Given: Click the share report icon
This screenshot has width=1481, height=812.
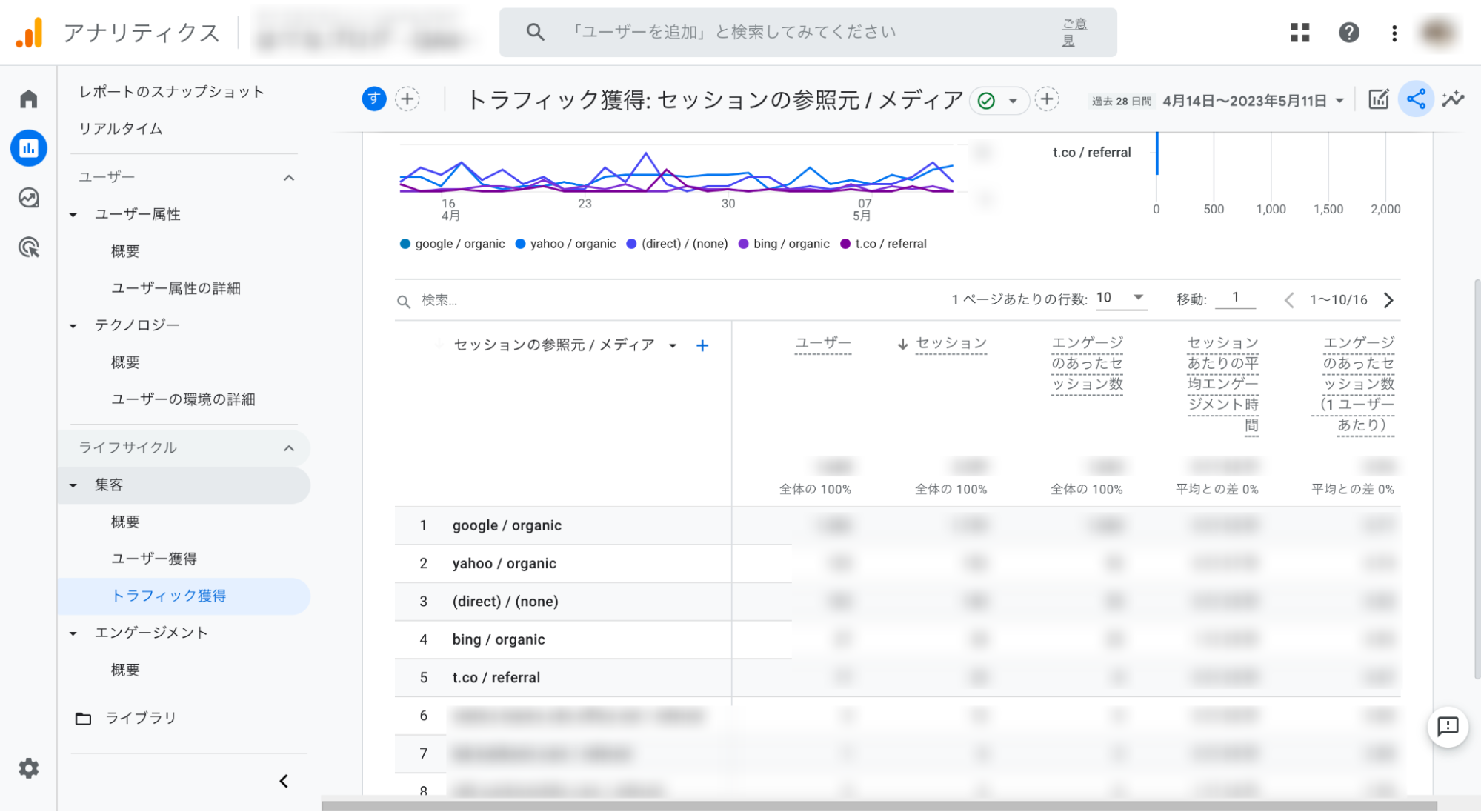Looking at the screenshot, I should pyautogui.click(x=1416, y=99).
